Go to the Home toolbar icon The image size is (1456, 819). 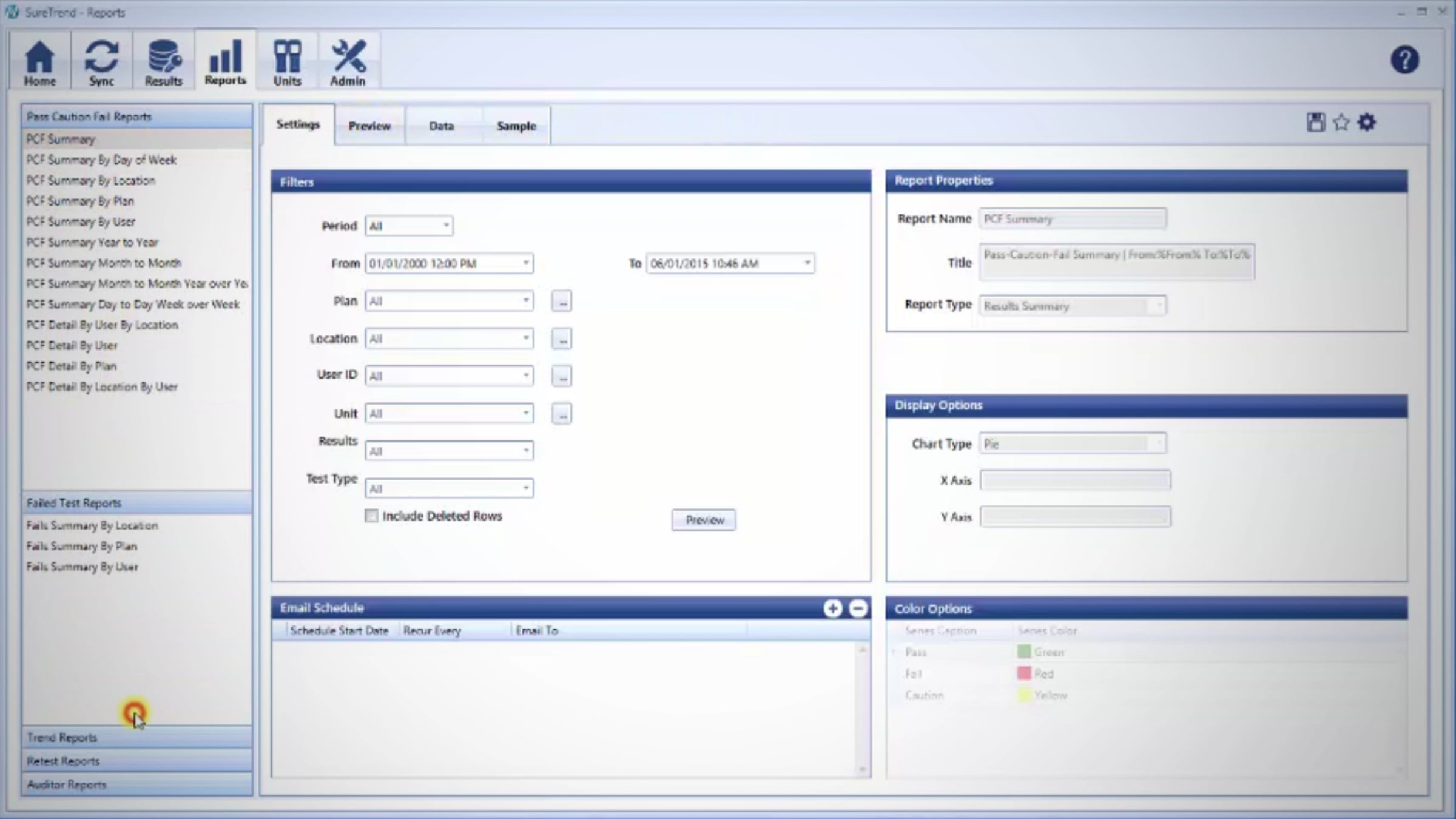click(x=40, y=62)
